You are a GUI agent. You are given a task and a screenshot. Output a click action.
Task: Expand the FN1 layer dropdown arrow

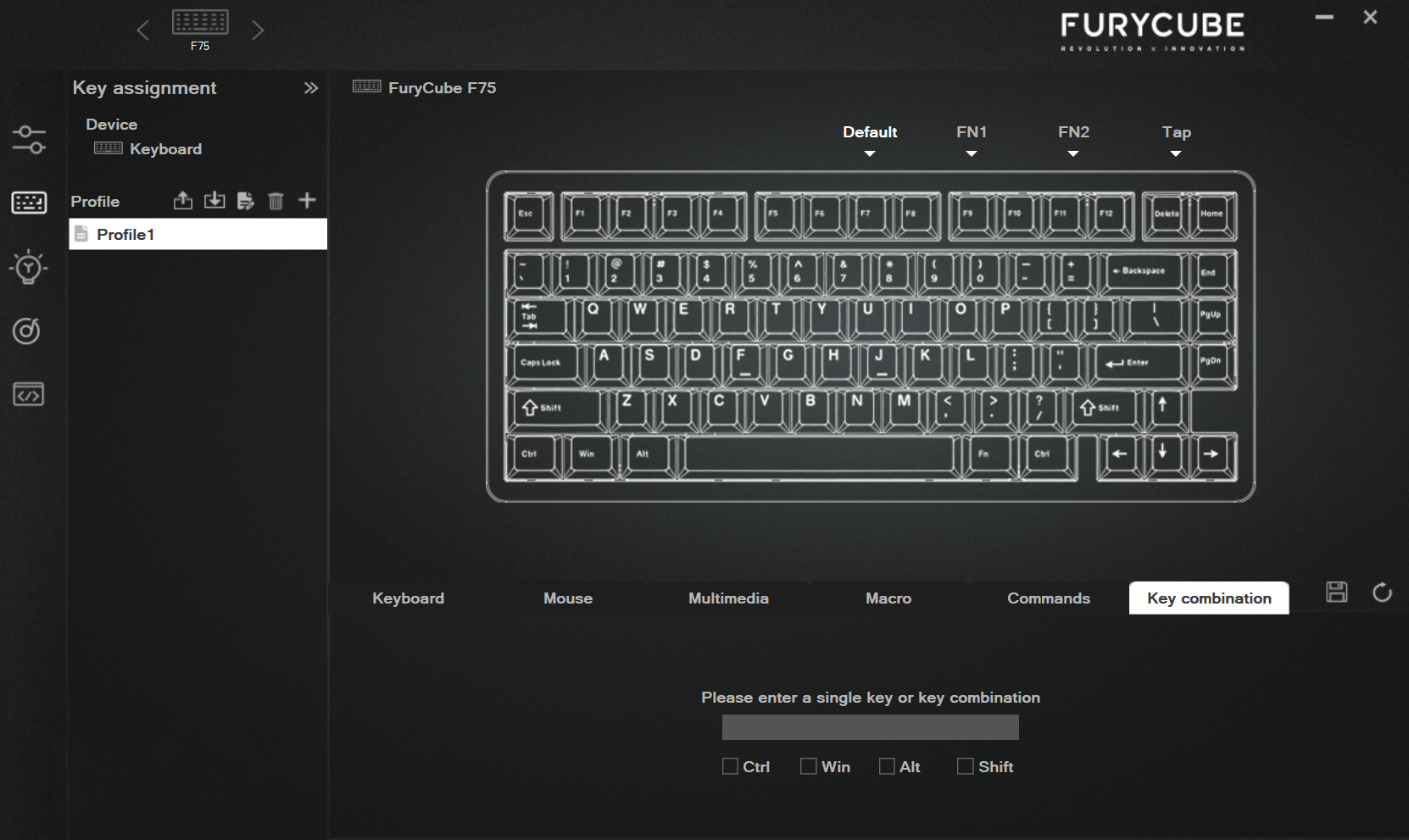click(972, 153)
